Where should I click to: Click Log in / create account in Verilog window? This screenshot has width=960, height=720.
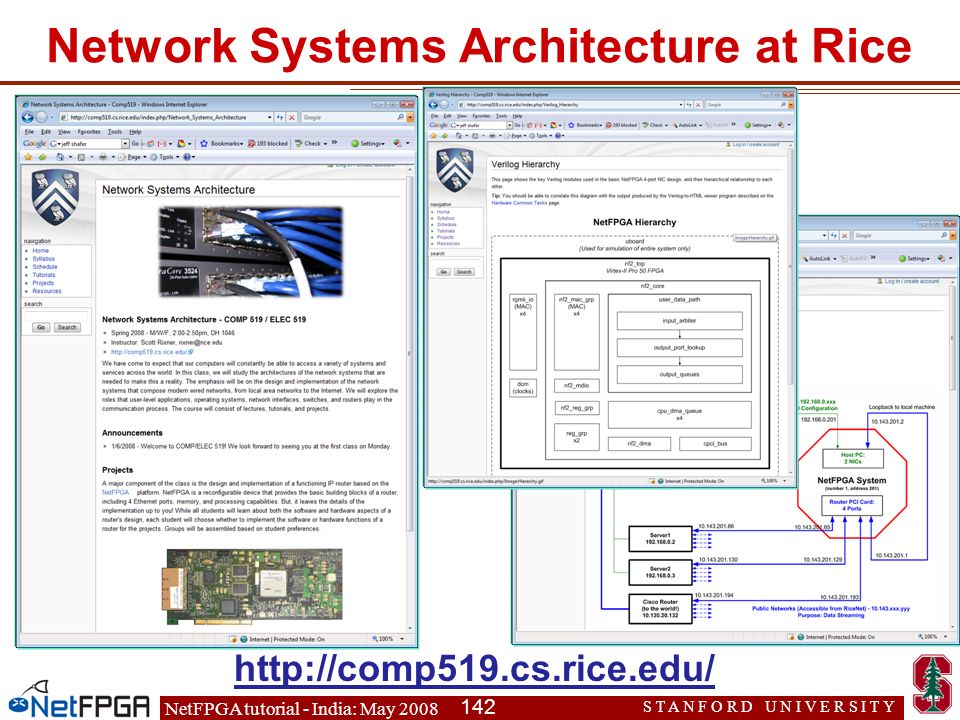click(x=755, y=144)
